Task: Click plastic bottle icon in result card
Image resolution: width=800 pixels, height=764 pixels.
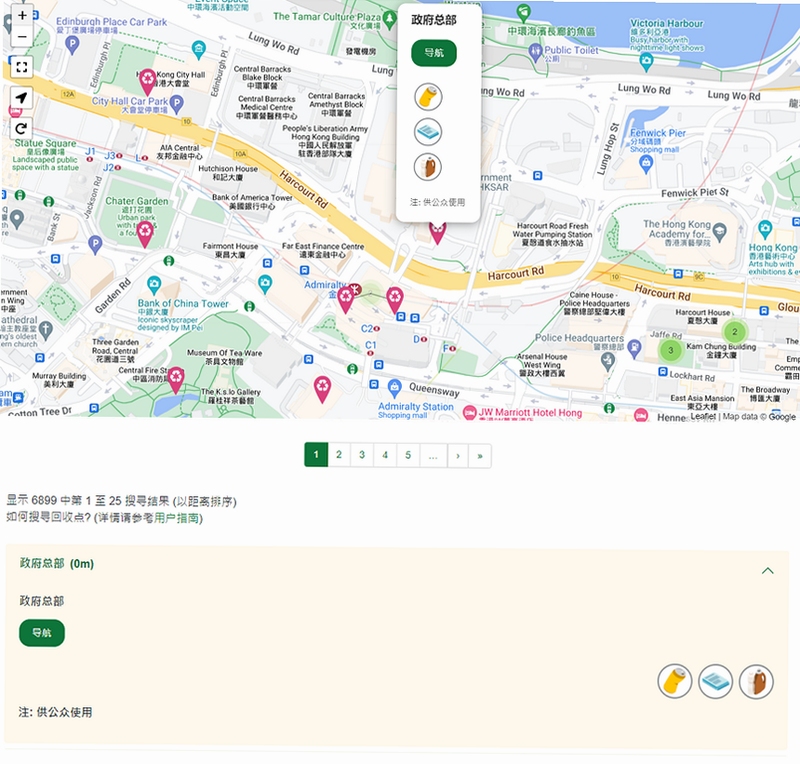Action: (x=756, y=681)
